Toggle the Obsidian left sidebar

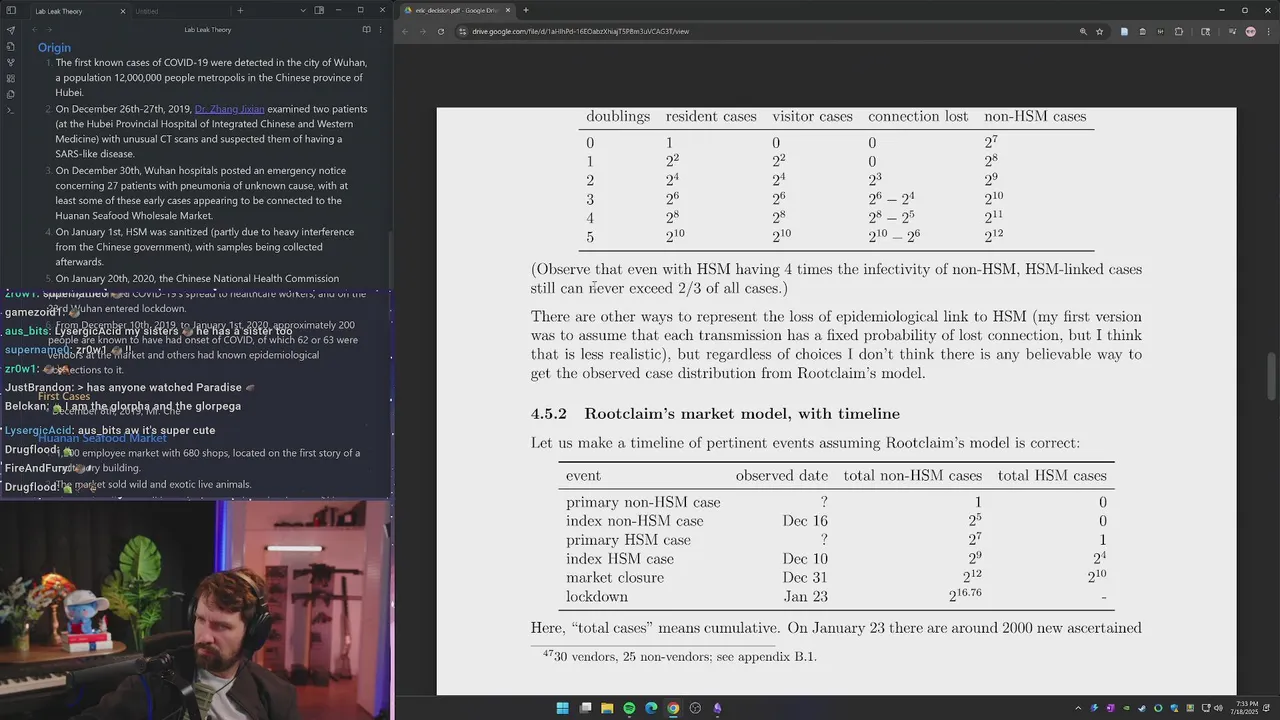[x=11, y=11]
